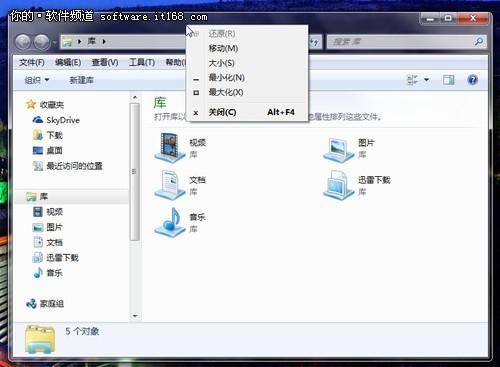Viewport: 500px width, 367px height.
Task: Select 大小(S) in the system menu
Action: click(x=247, y=63)
